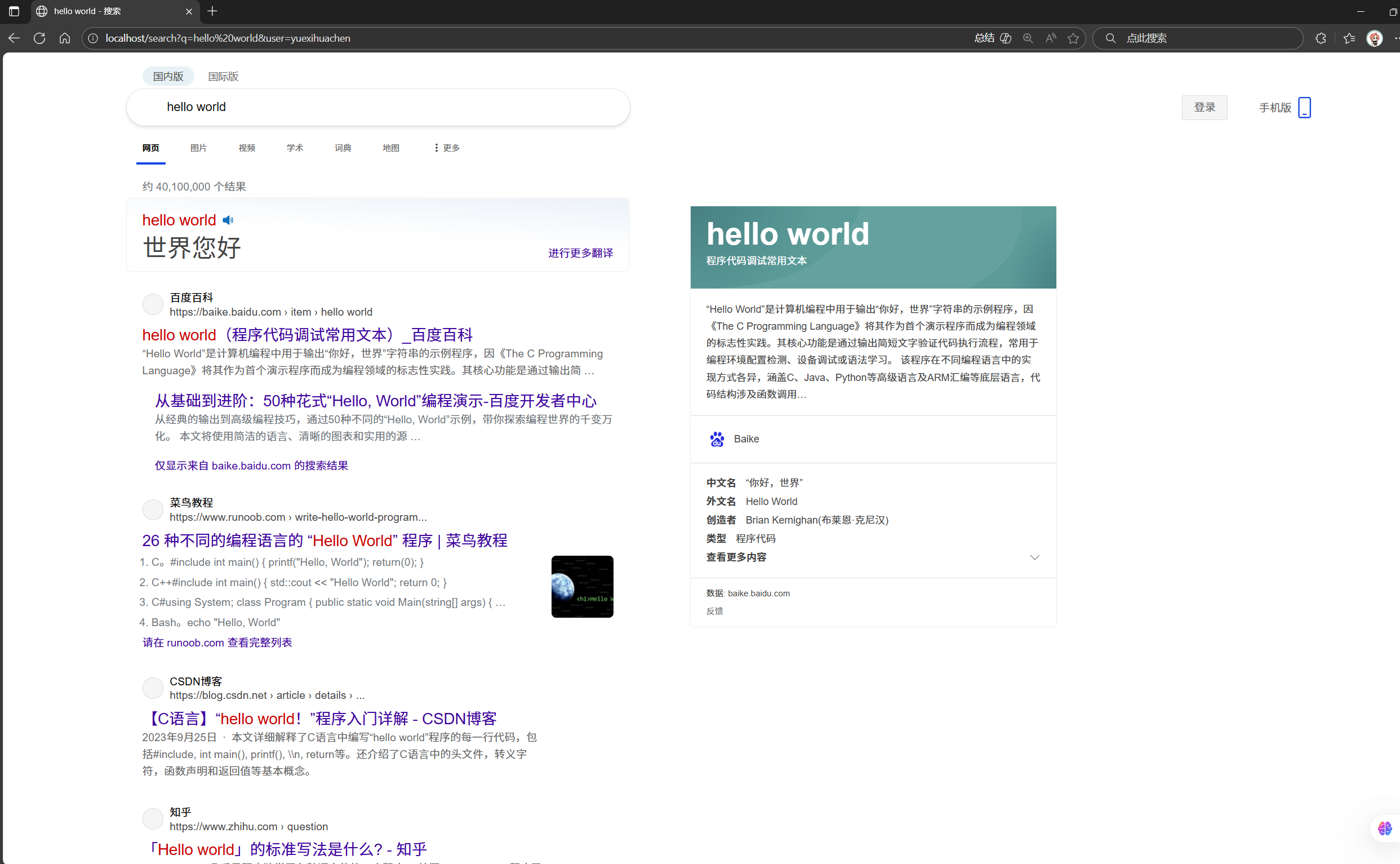Image resolution: width=1400 pixels, height=864 pixels.
Task: Open the baike.baidu.com data source link
Action: [758, 593]
